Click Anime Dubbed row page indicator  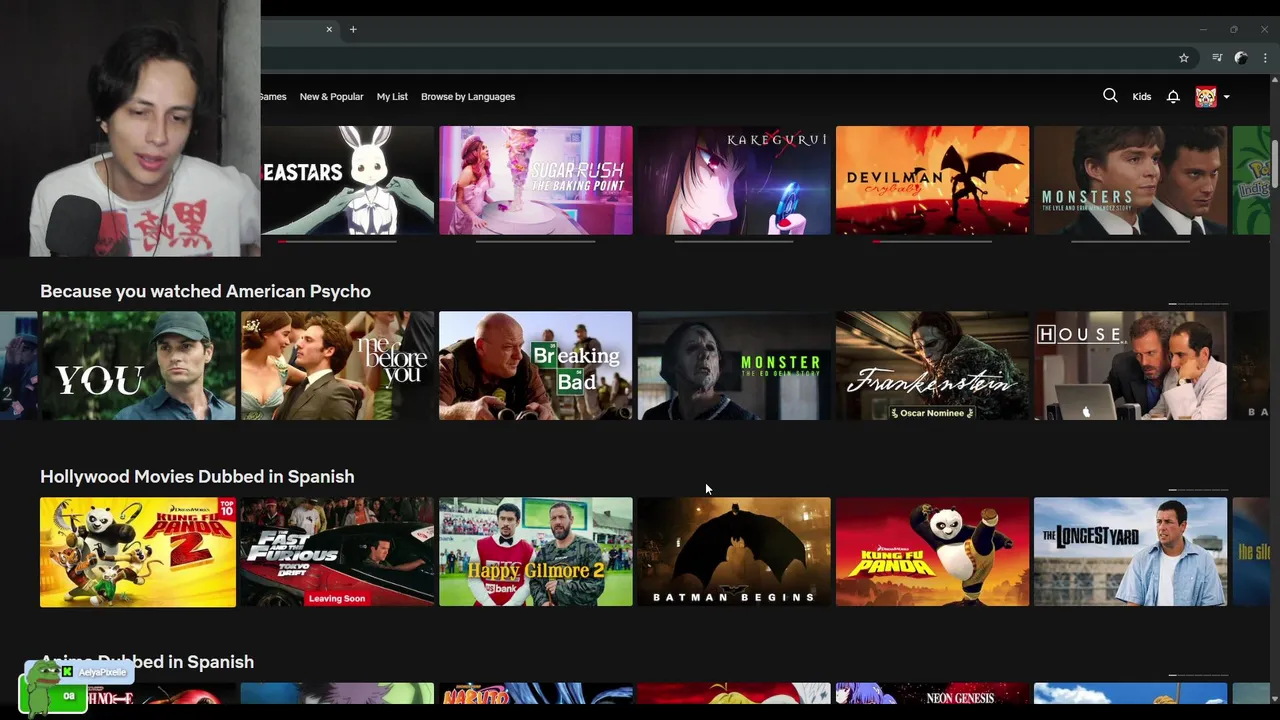1198,675
